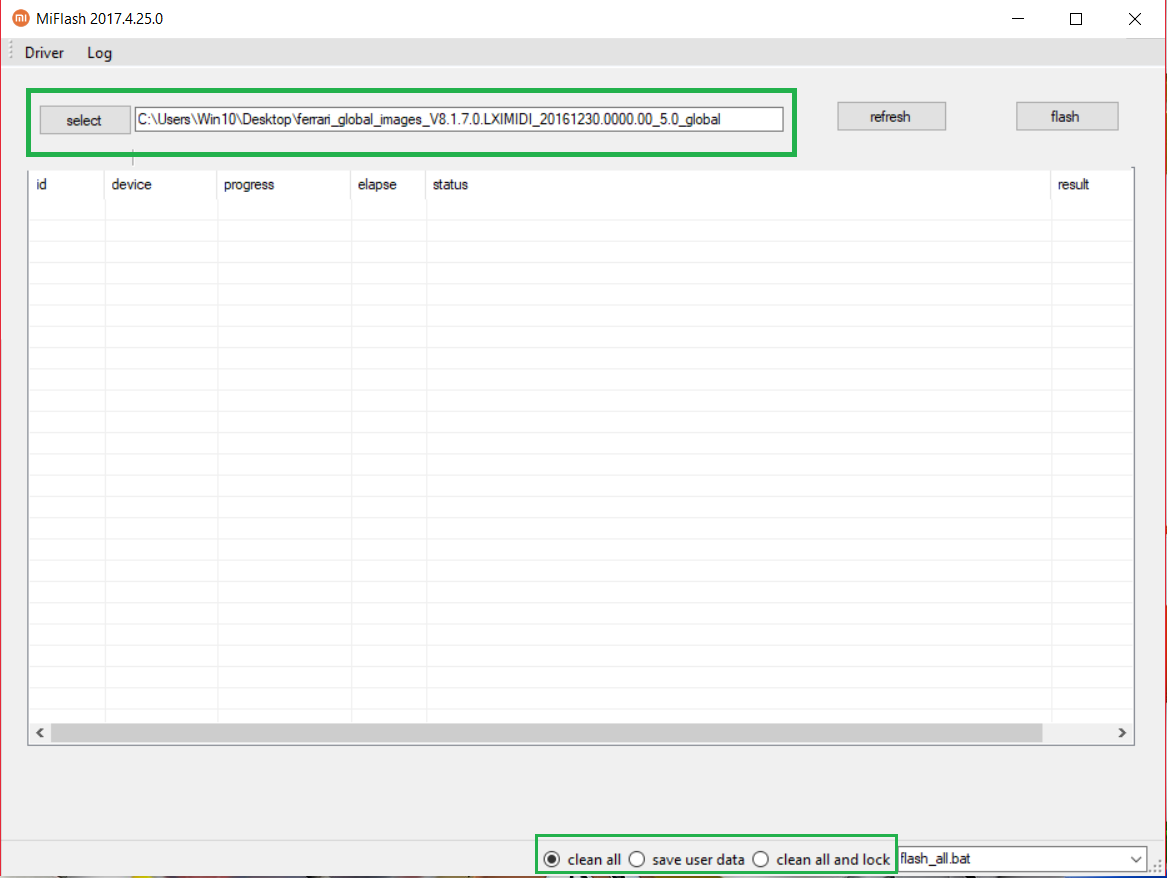
Task: Close the MiFlash window
Action: pos(1134,19)
